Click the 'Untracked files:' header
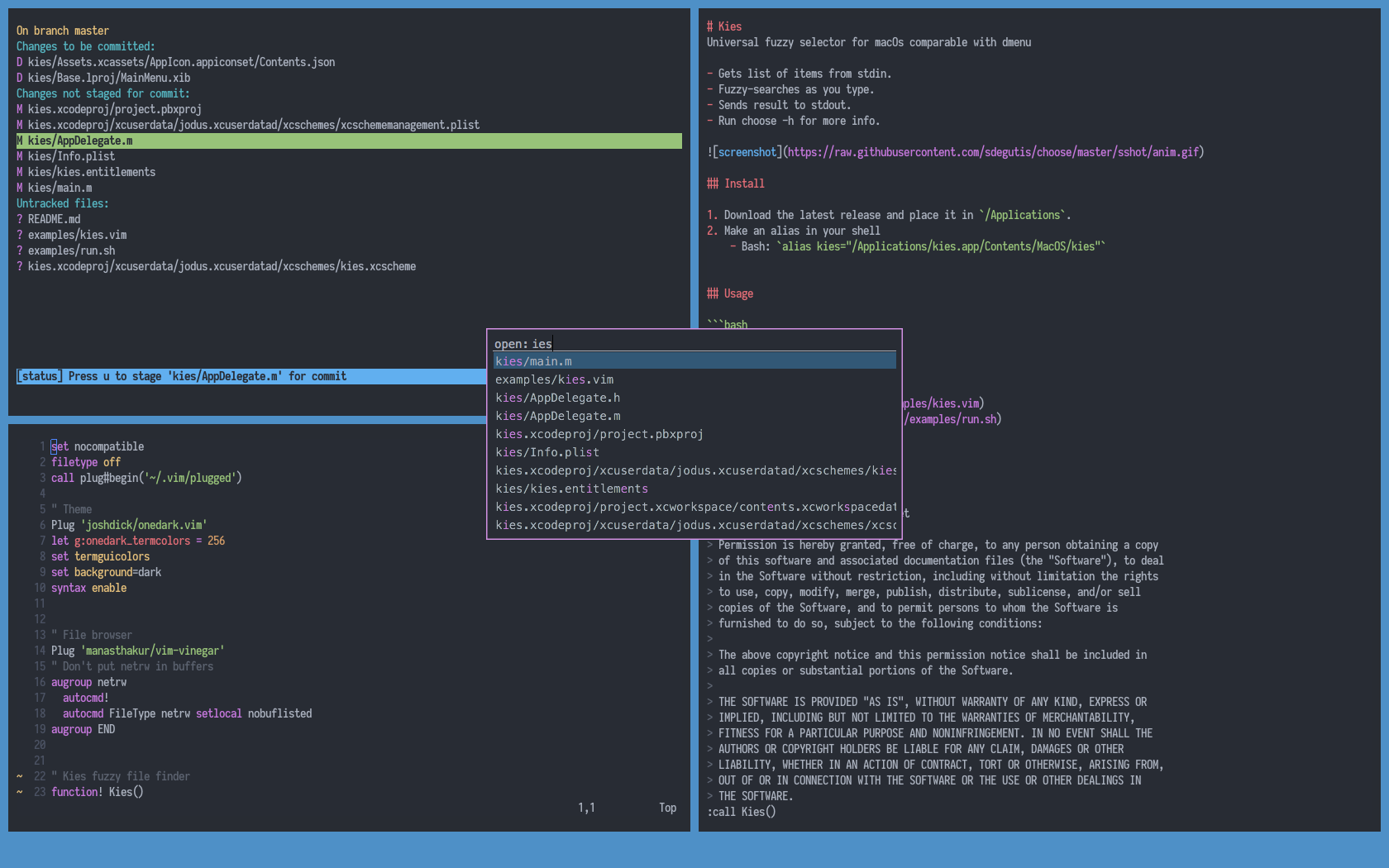This screenshot has width=1389, height=868. [63, 203]
